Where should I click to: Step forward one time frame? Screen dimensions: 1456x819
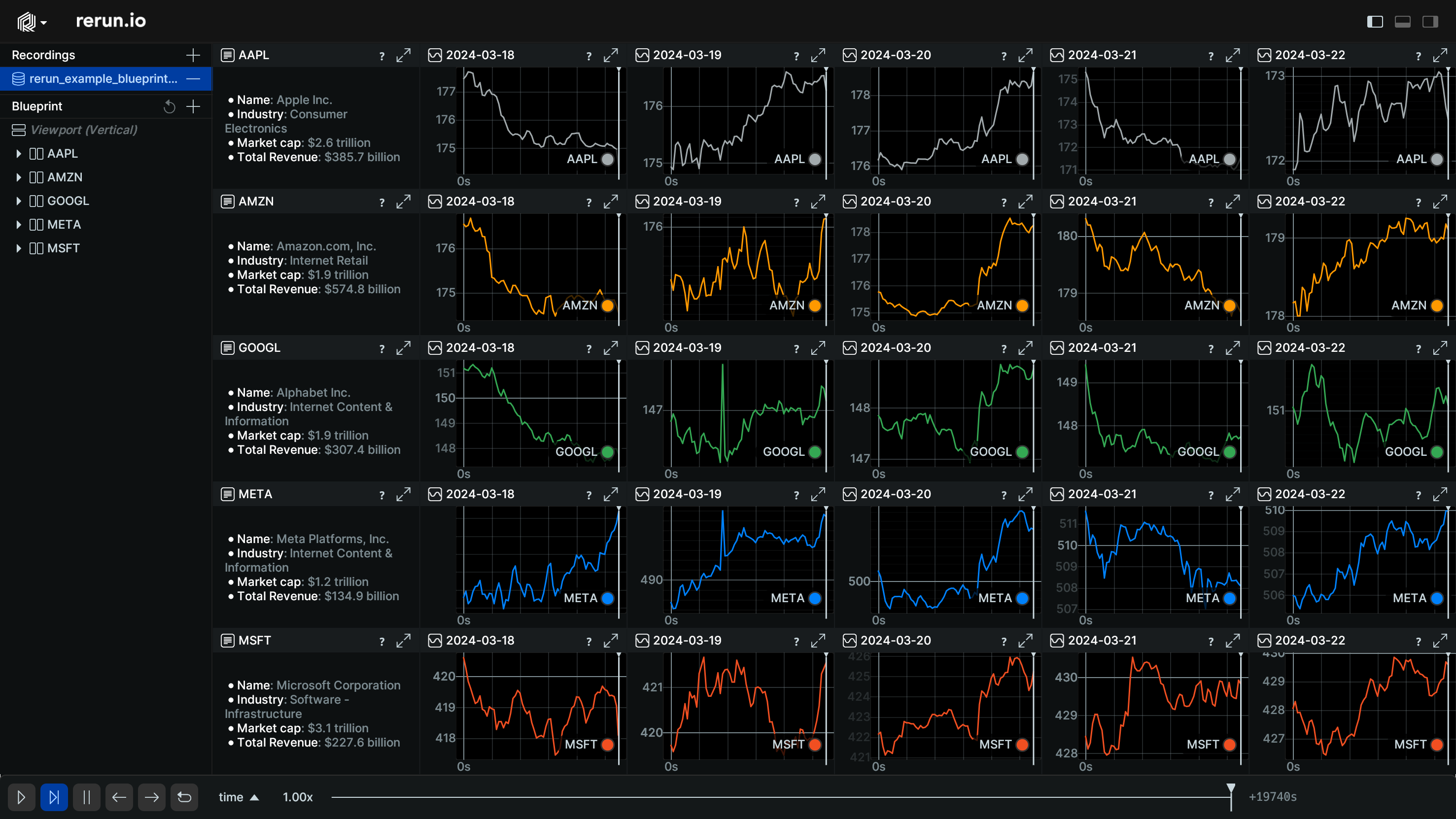(152, 797)
